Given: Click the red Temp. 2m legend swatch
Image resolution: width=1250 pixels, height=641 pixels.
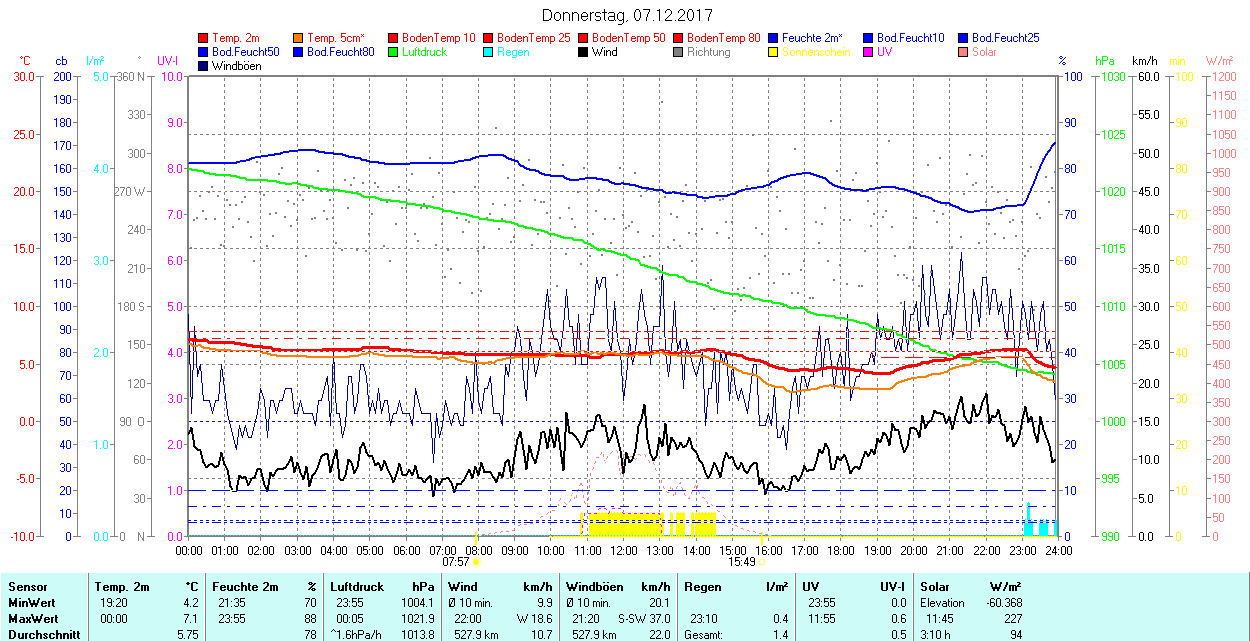Looking at the screenshot, I should pyautogui.click(x=204, y=38).
